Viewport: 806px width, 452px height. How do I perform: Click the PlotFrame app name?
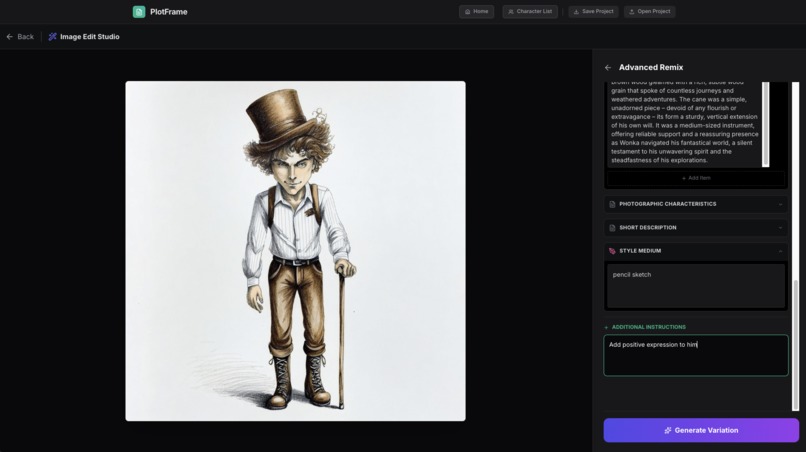pos(169,12)
